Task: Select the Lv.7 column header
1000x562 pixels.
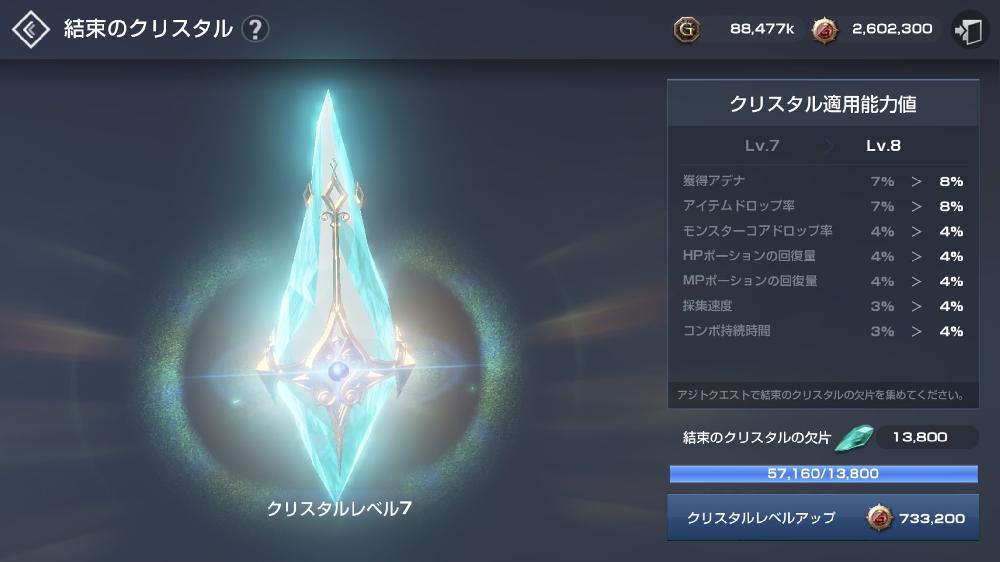Action: tap(761, 145)
